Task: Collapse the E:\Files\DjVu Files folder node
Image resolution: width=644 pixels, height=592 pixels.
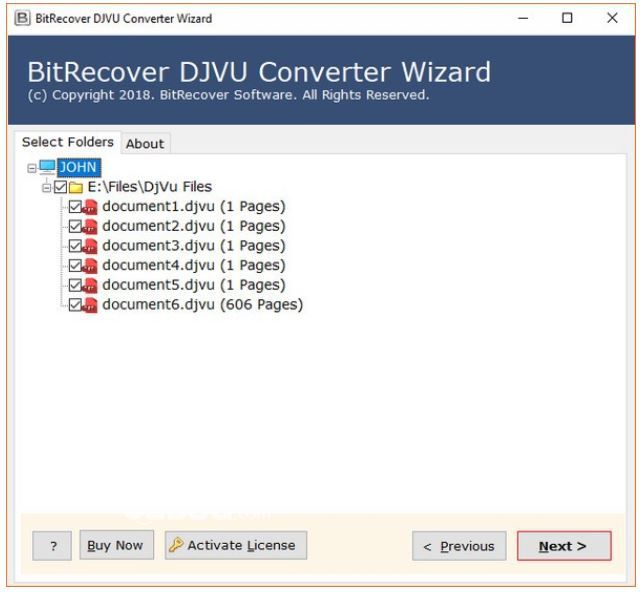Action: [46, 188]
